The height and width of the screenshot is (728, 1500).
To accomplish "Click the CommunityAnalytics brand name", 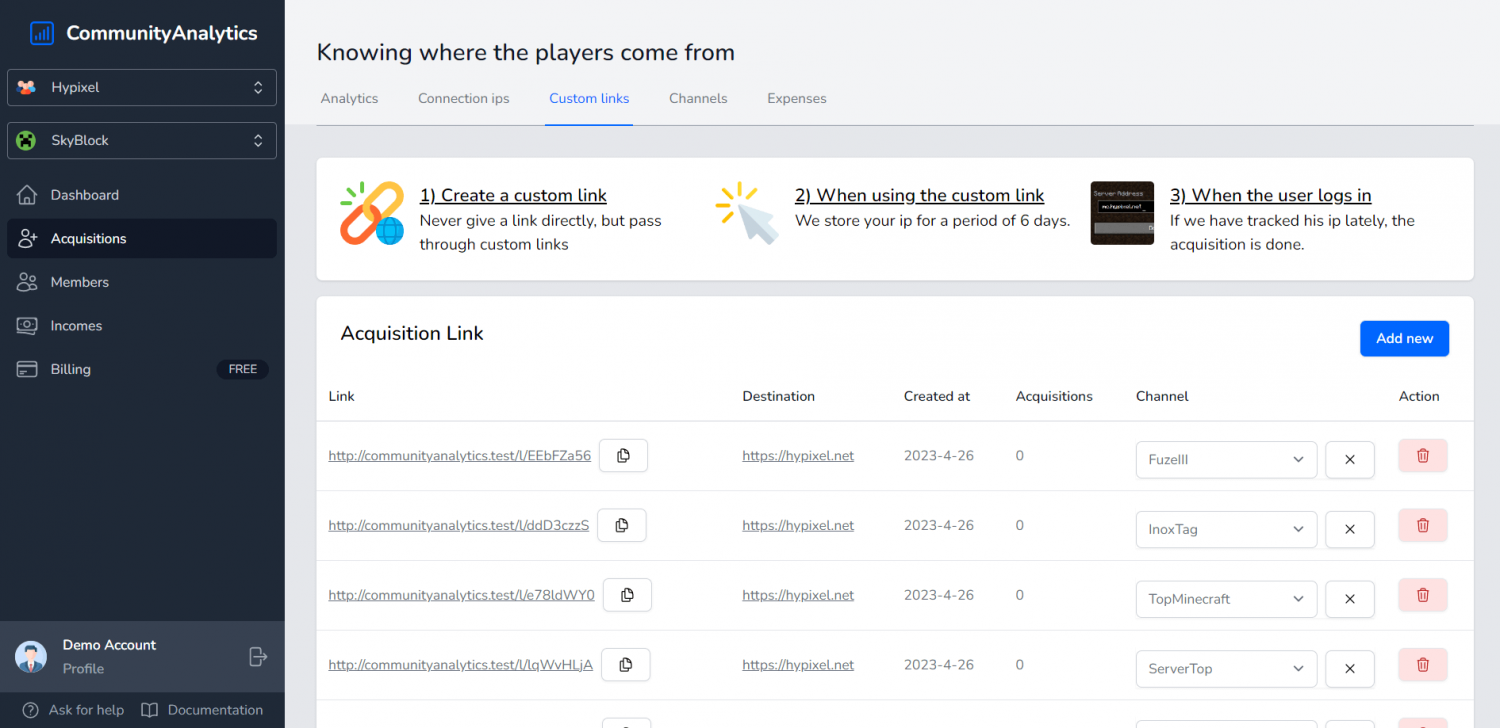I will (162, 33).
